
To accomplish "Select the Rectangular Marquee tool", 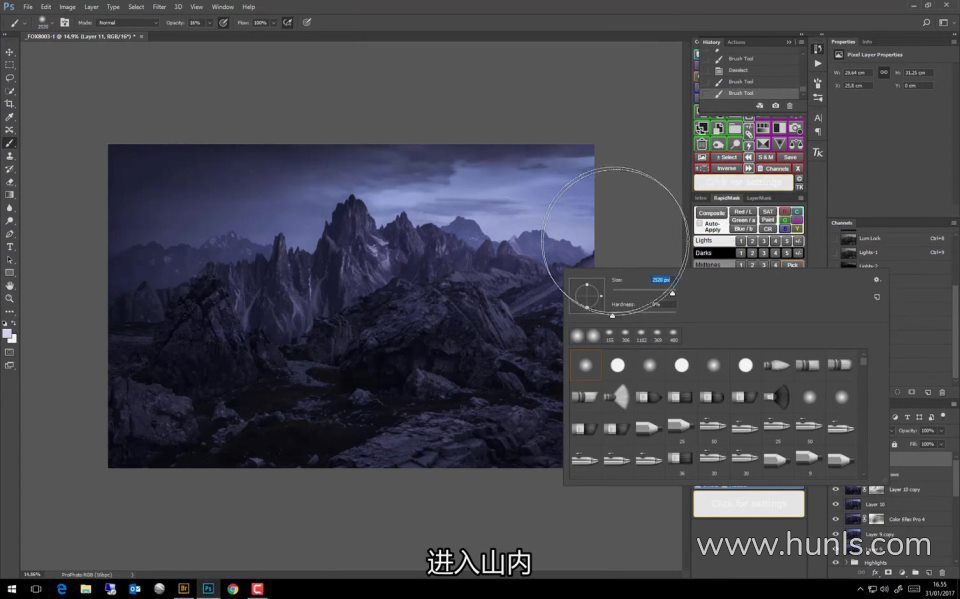I will point(9,65).
